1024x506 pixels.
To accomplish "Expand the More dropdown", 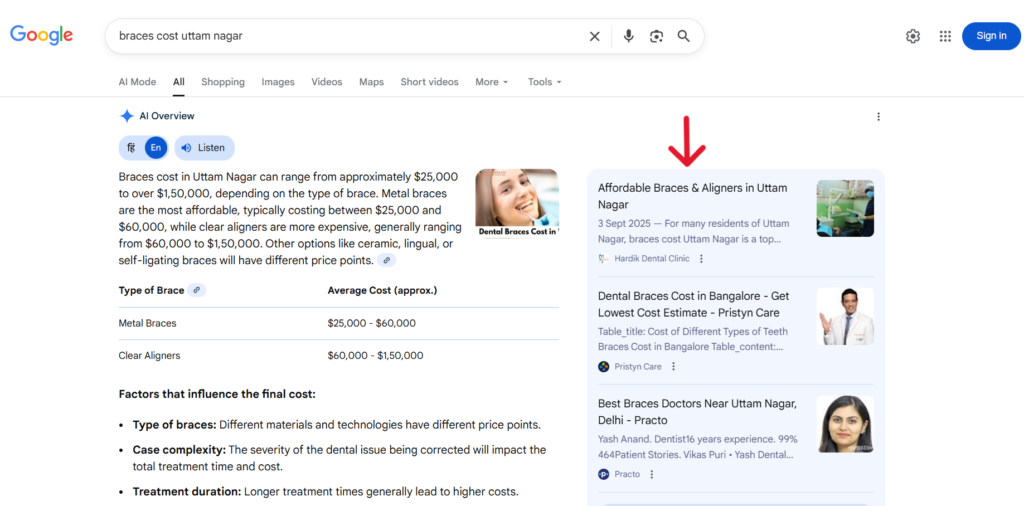I will (x=491, y=82).
